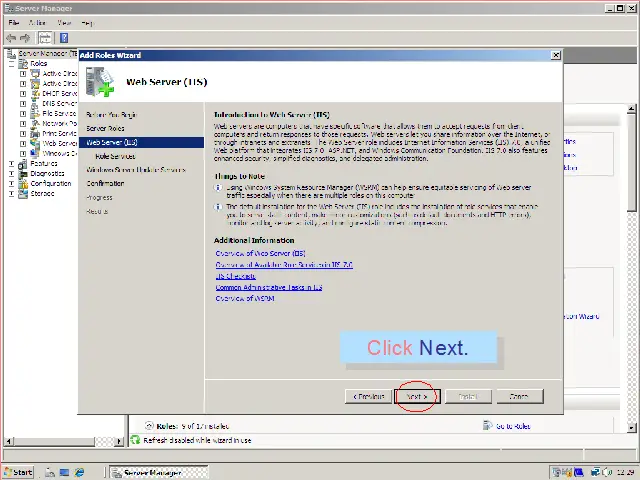Click the DHCP Server role icon
640x480 pixels.
point(36,93)
